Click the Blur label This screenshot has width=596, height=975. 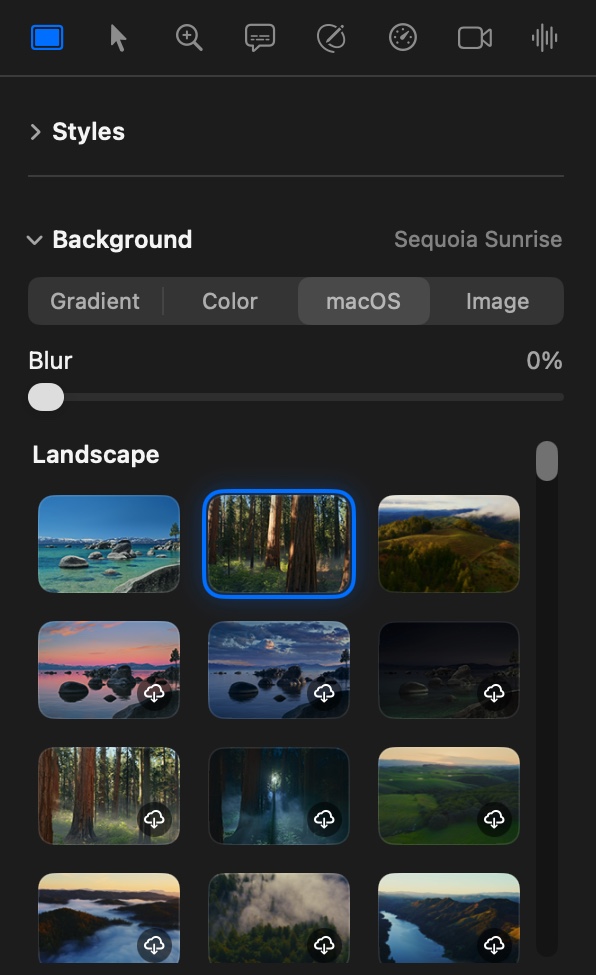pyautogui.click(x=50, y=361)
